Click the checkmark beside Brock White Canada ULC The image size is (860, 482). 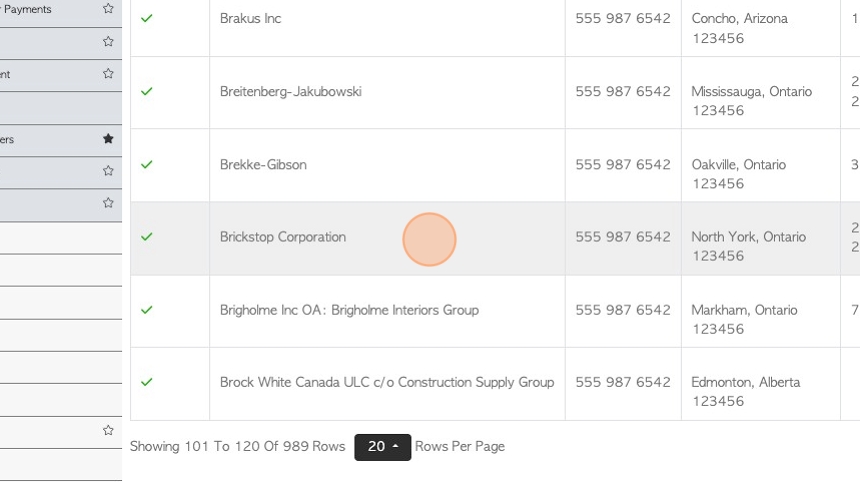click(x=146, y=382)
